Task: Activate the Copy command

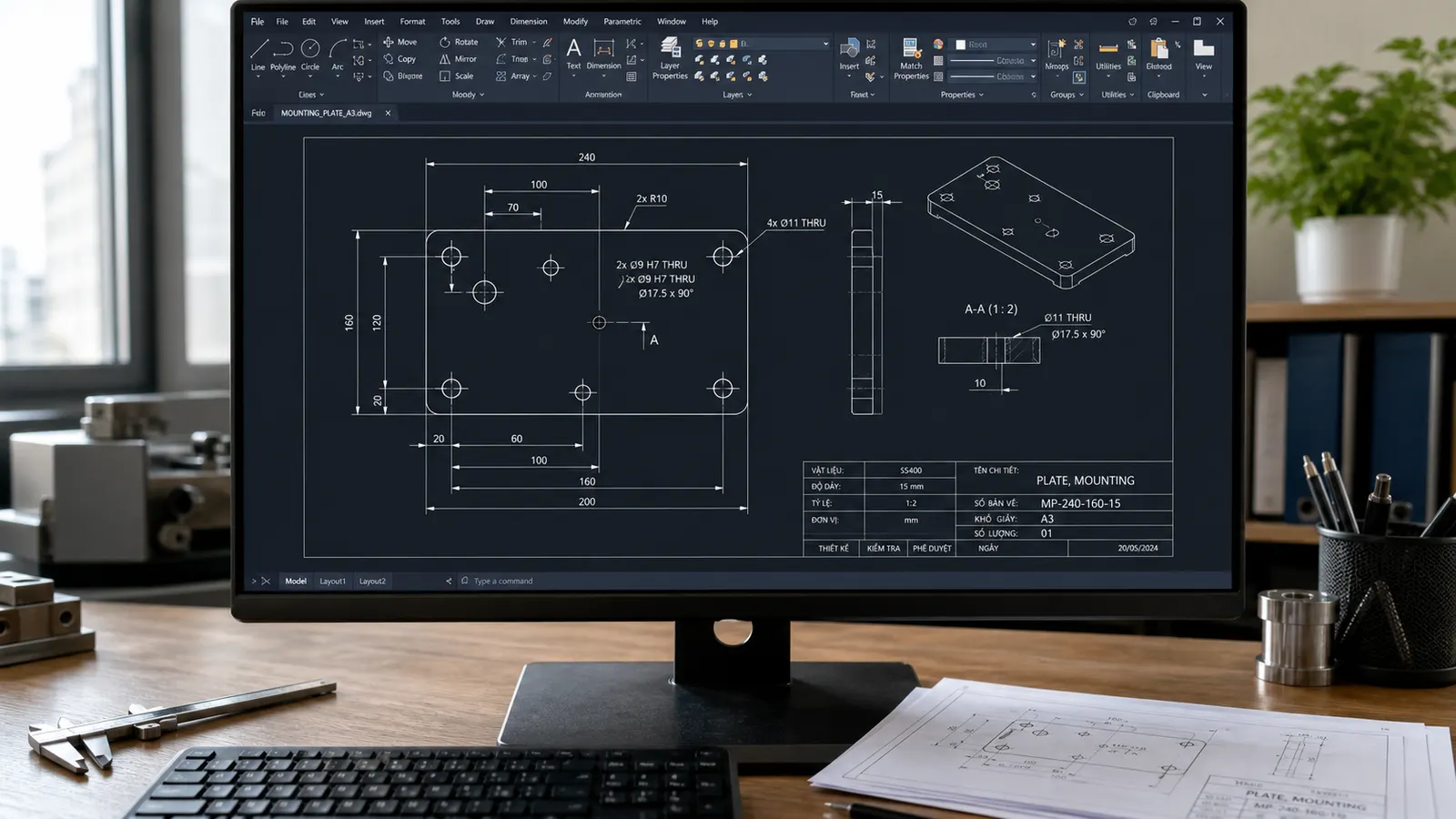Action: [399, 59]
